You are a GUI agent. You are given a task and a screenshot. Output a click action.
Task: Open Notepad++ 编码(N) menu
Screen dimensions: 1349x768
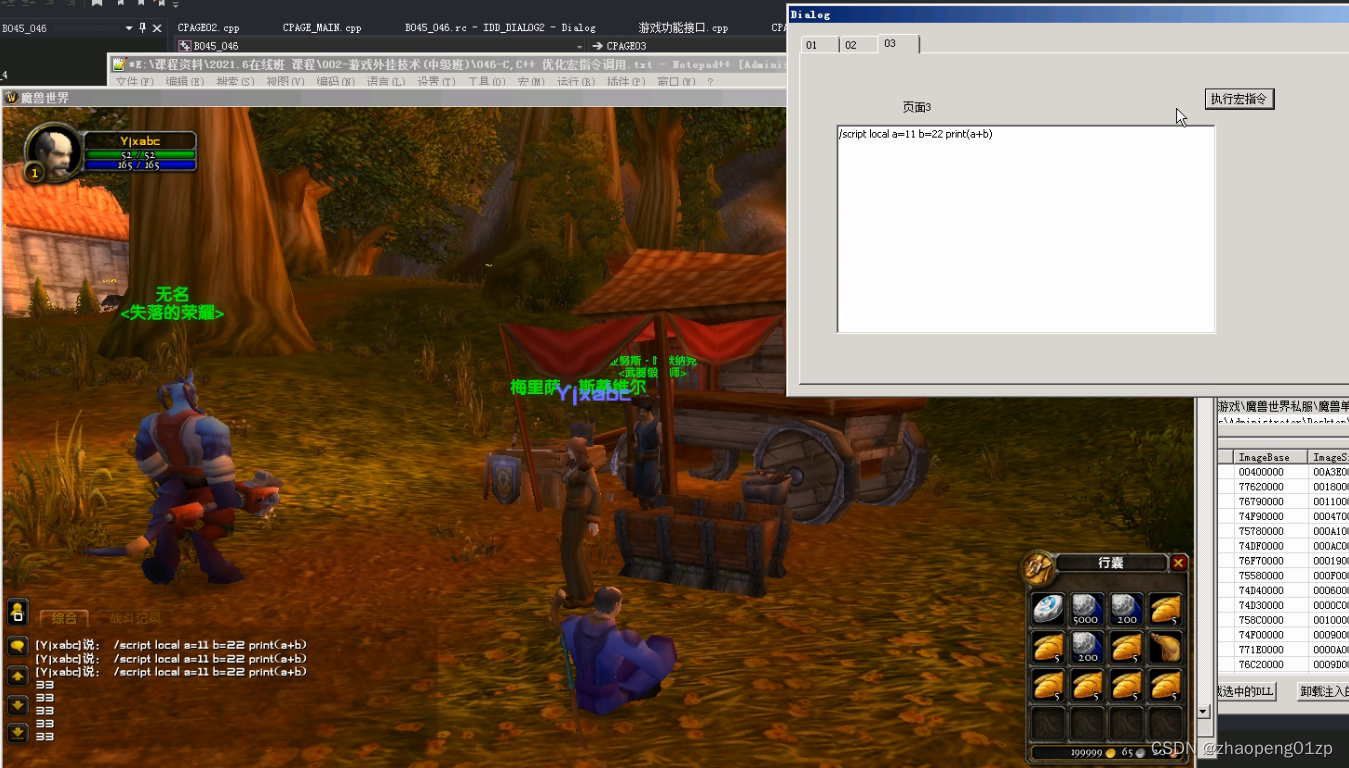335,82
